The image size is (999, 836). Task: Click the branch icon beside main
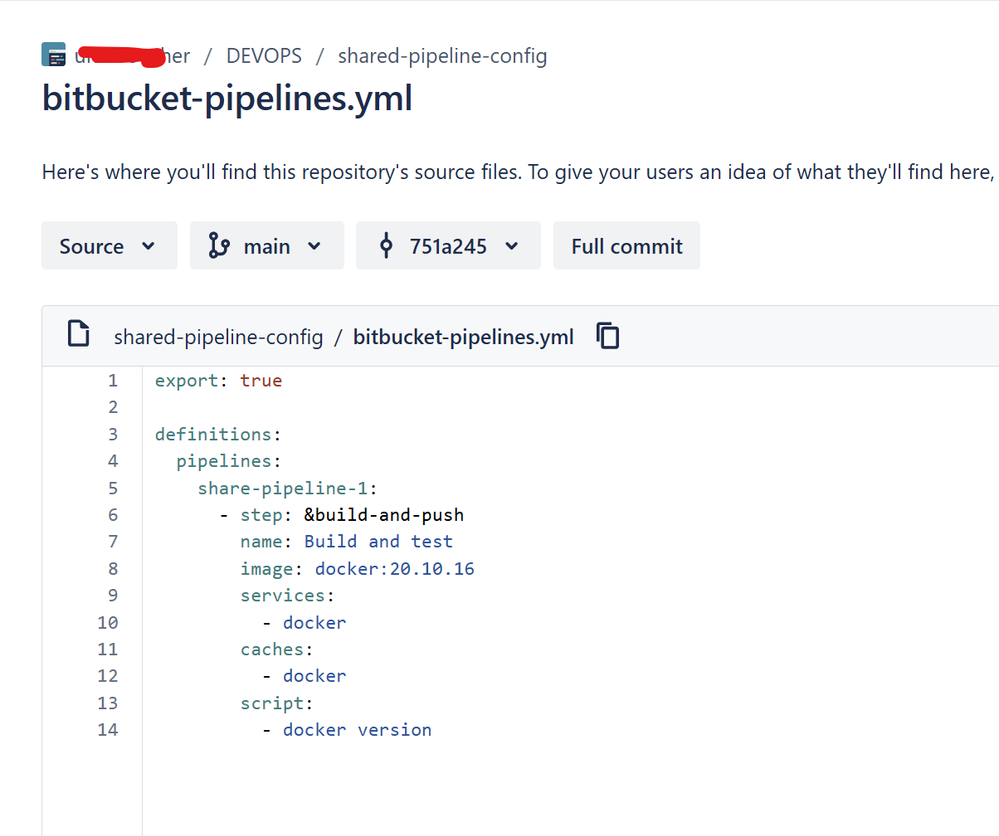click(219, 245)
